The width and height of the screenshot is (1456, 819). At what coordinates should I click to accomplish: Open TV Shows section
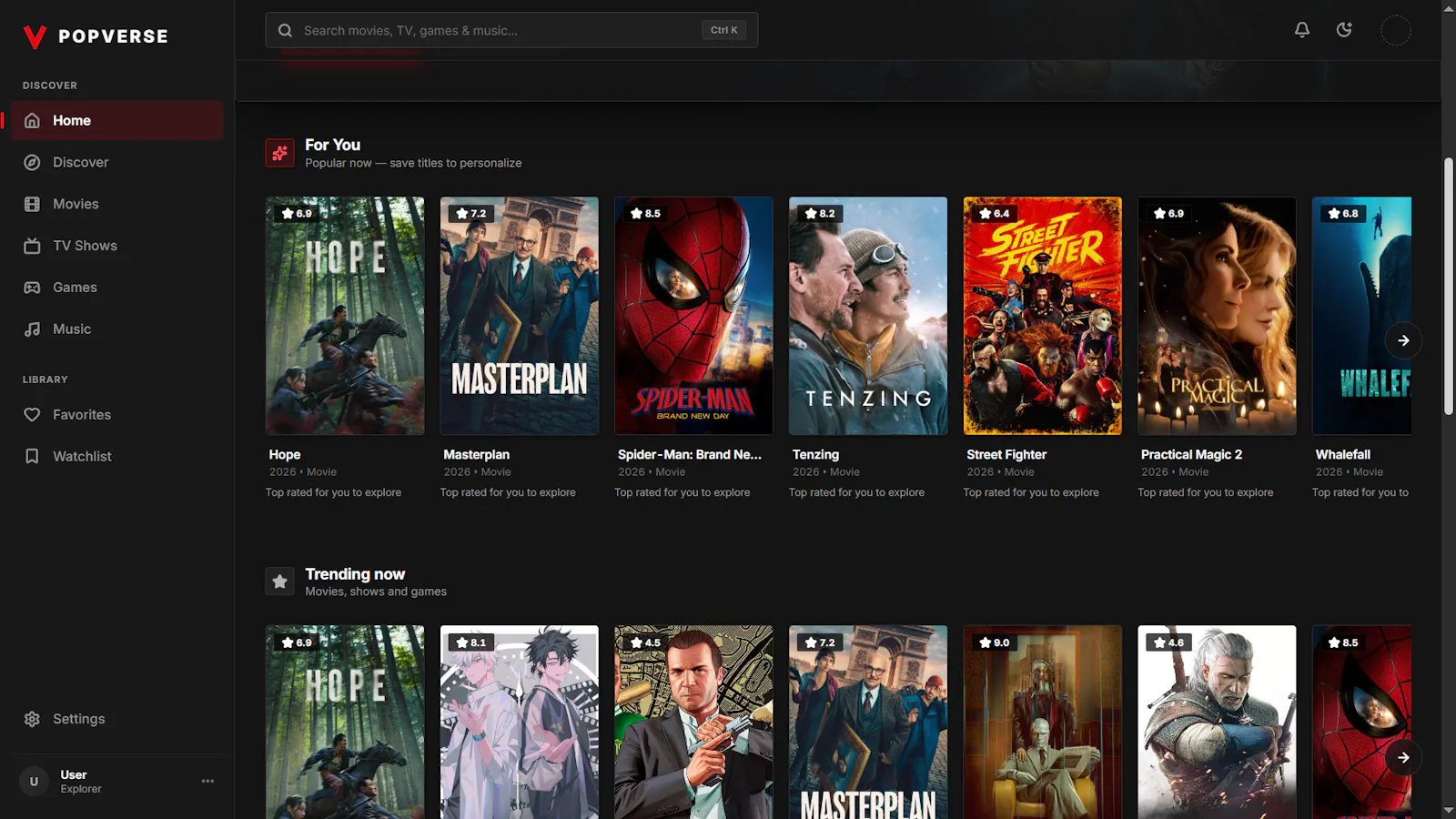point(117,246)
